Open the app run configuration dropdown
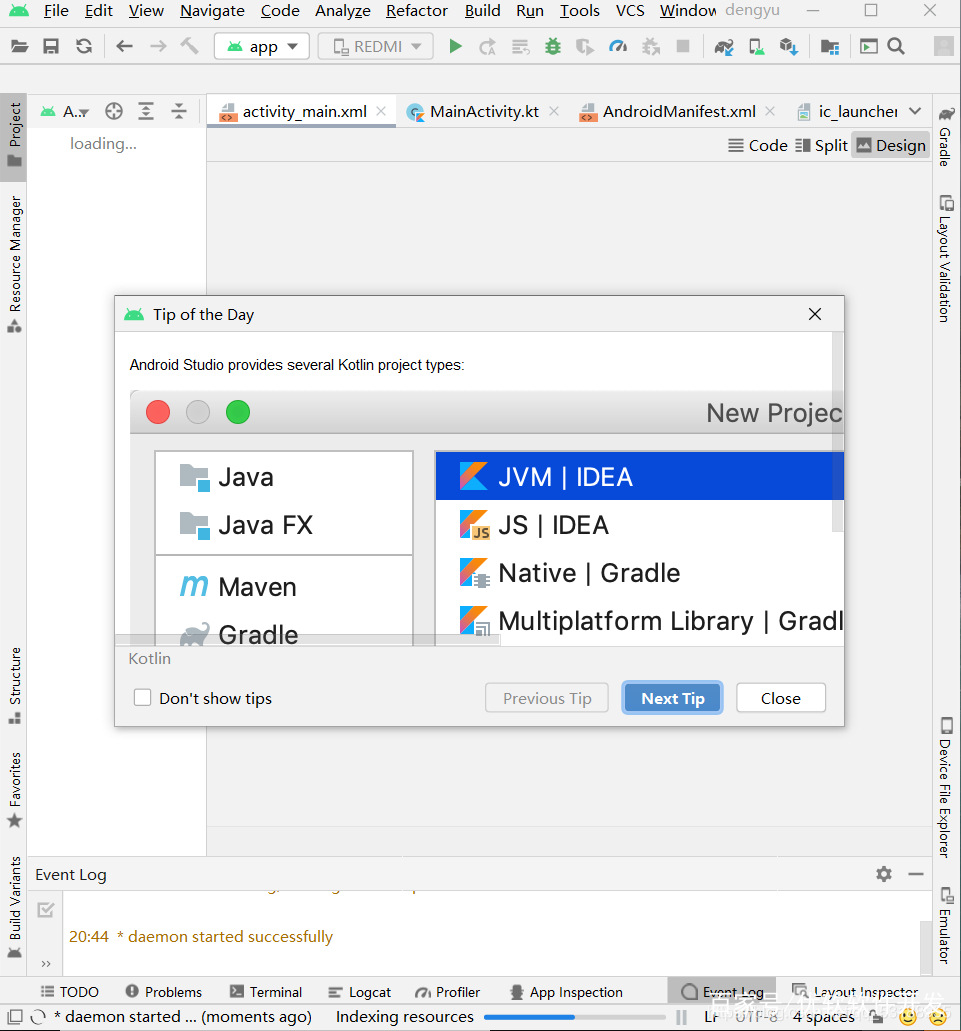961x1031 pixels. [262, 47]
